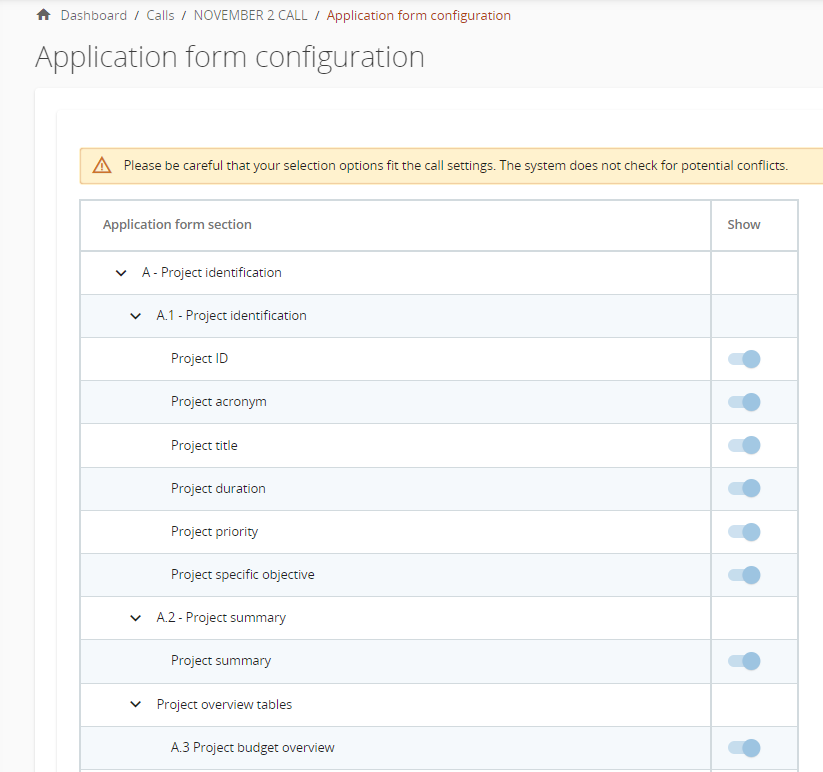Collapse Project overview tables group
Viewport: 823px width, 772px height.
tap(136, 705)
